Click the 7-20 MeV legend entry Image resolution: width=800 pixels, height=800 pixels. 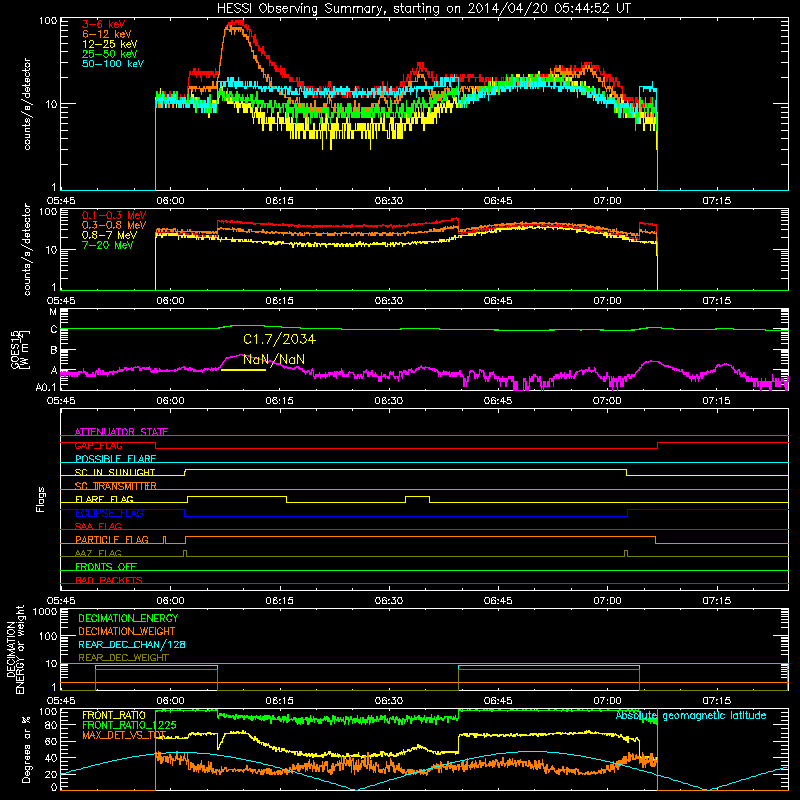coord(108,245)
